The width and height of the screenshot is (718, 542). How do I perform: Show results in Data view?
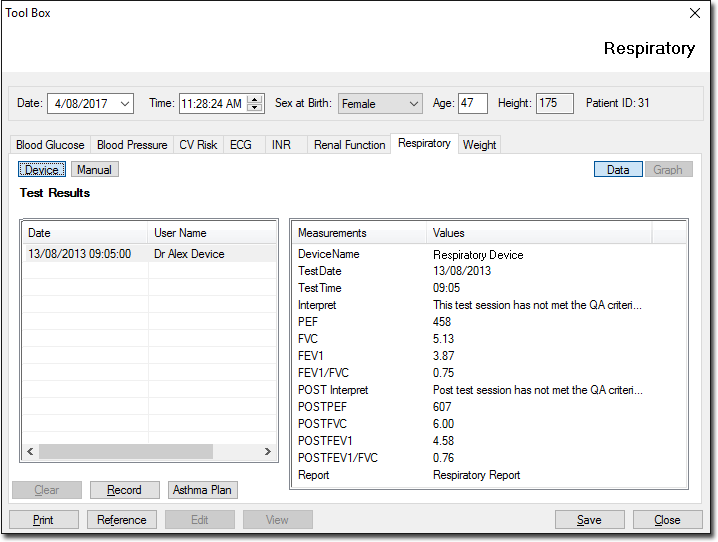[618, 169]
